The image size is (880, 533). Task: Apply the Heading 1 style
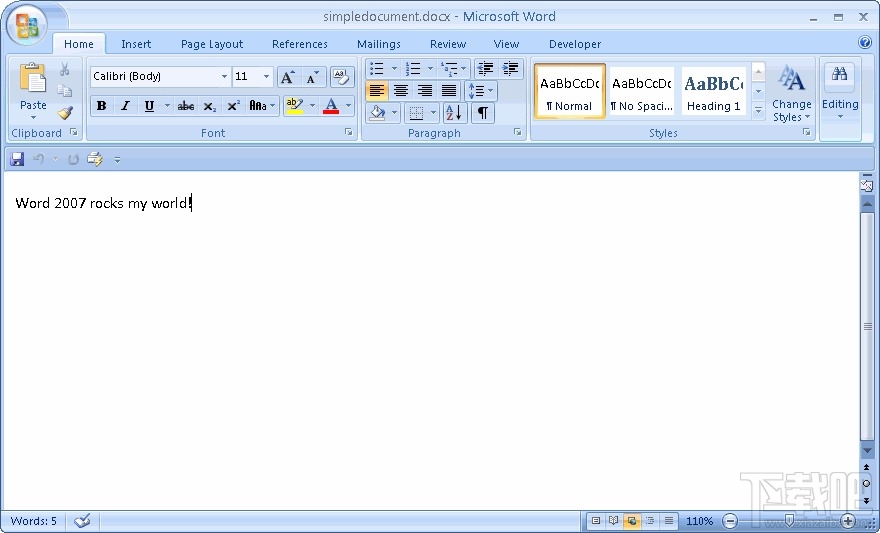(x=713, y=92)
